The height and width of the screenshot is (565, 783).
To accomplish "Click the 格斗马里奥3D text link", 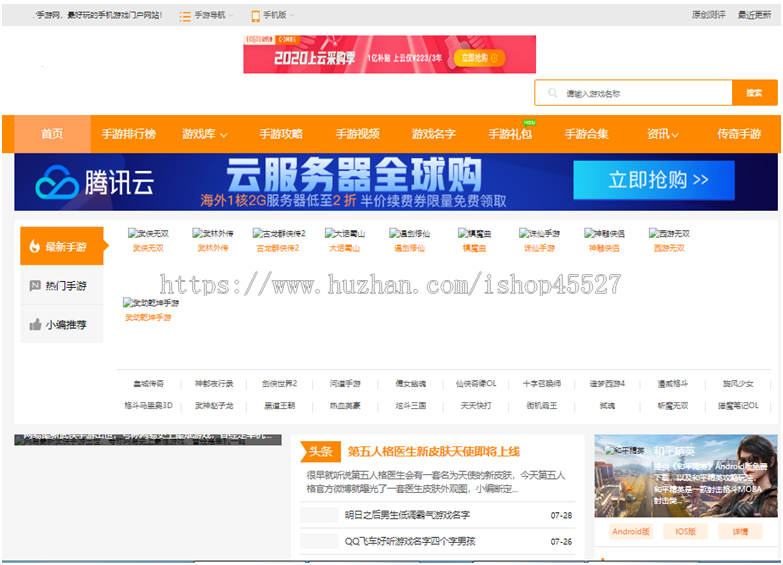I will coord(148,406).
